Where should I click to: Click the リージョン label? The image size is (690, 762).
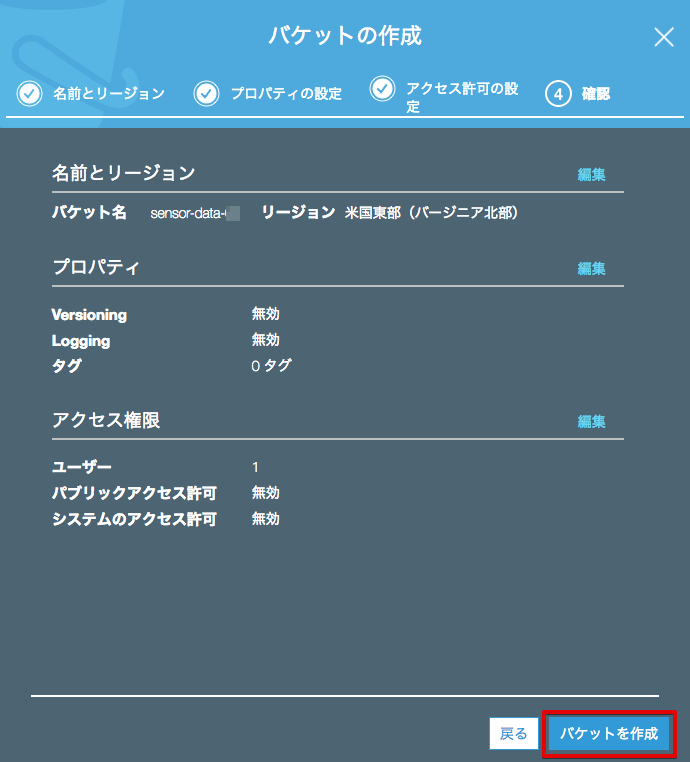click(x=298, y=212)
